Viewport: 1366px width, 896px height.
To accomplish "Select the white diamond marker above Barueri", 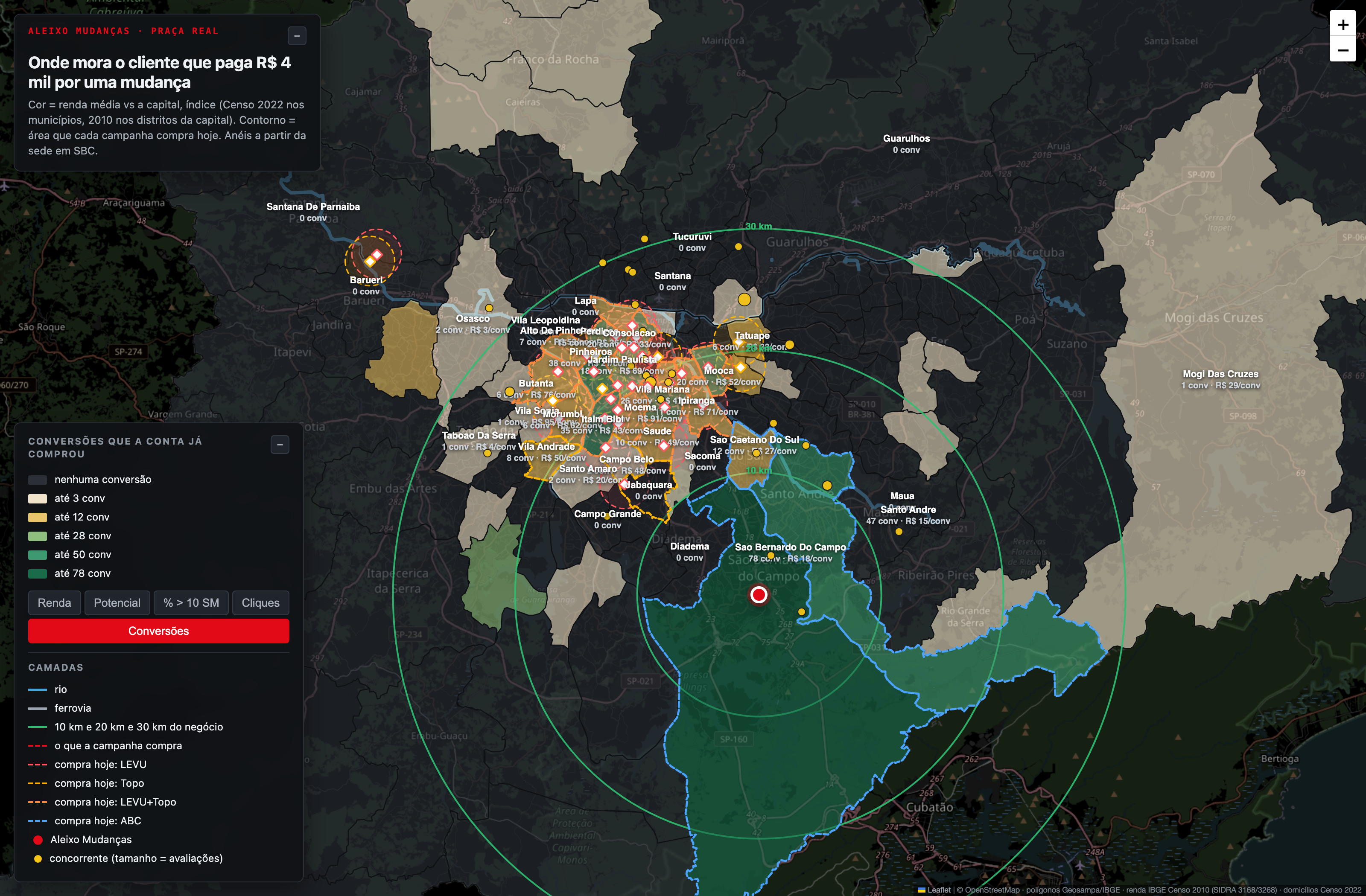I will pyautogui.click(x=377, y=254).
